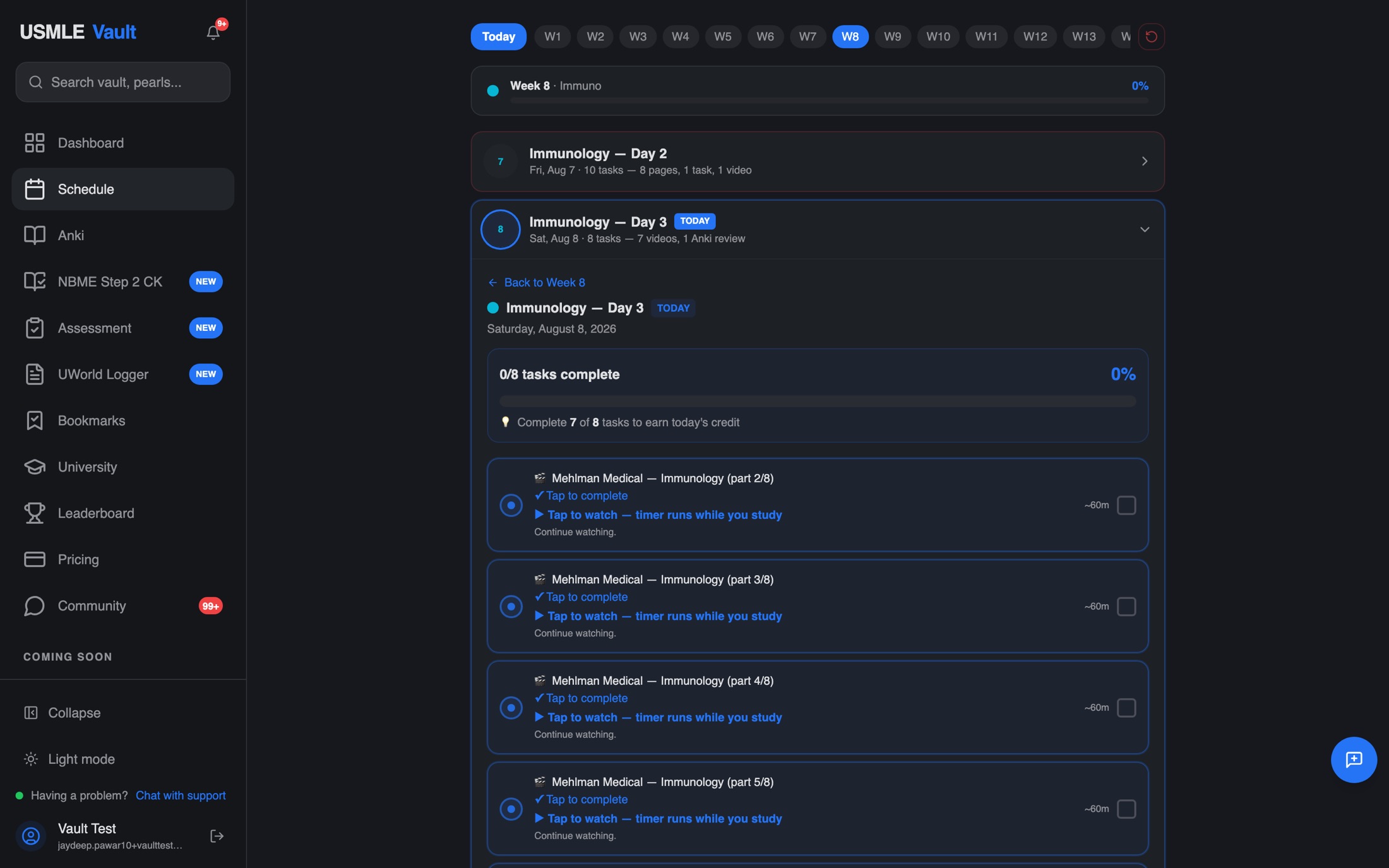The height and width of the screenshot is (868, 1389).
Task: Click the Collapse sidebar icon
Action: [x=31, y=713]
